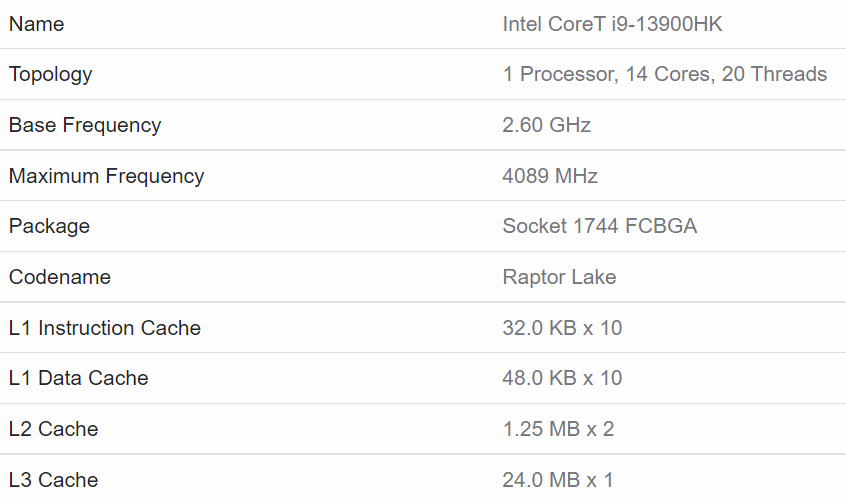Click the L3 Cache label

[54, 480]
